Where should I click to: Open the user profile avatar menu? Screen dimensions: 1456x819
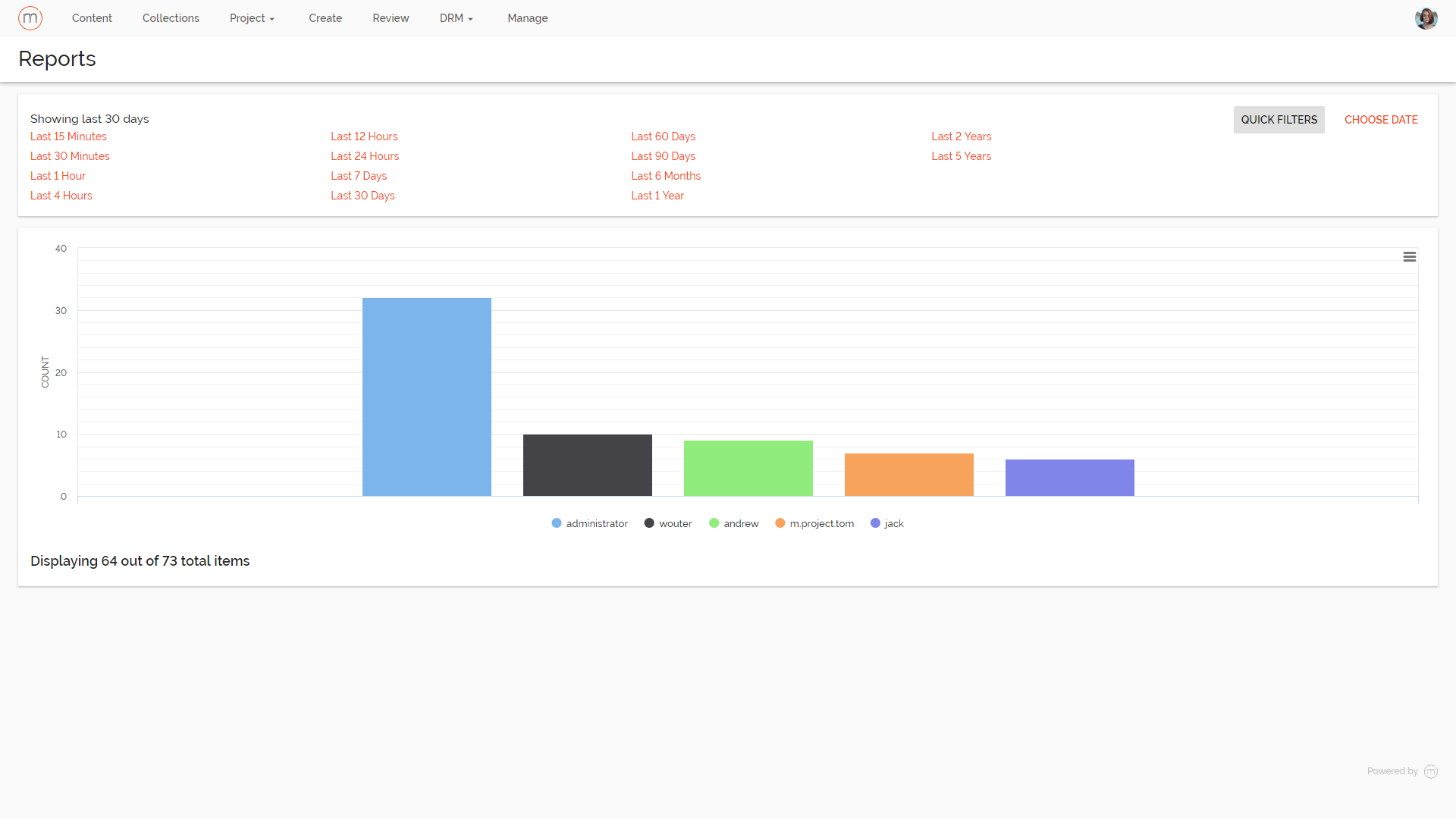1426,17
